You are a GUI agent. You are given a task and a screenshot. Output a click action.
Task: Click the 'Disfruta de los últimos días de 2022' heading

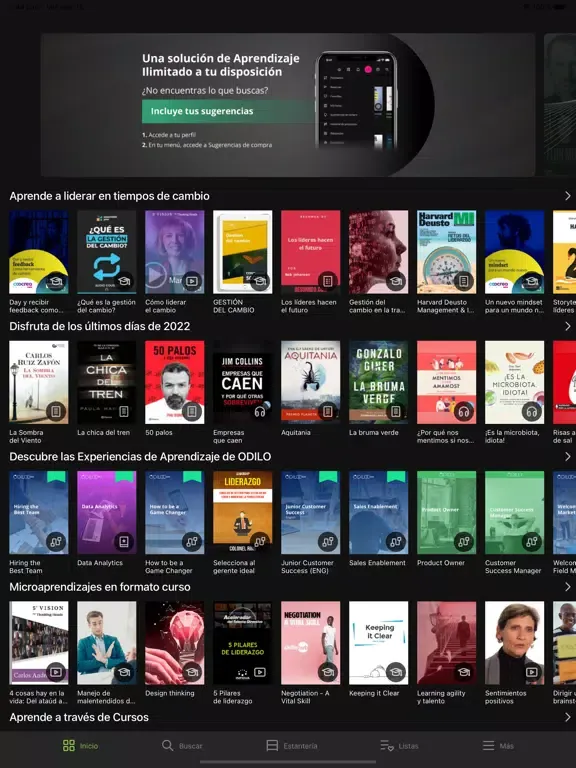(x=99, y=326)
